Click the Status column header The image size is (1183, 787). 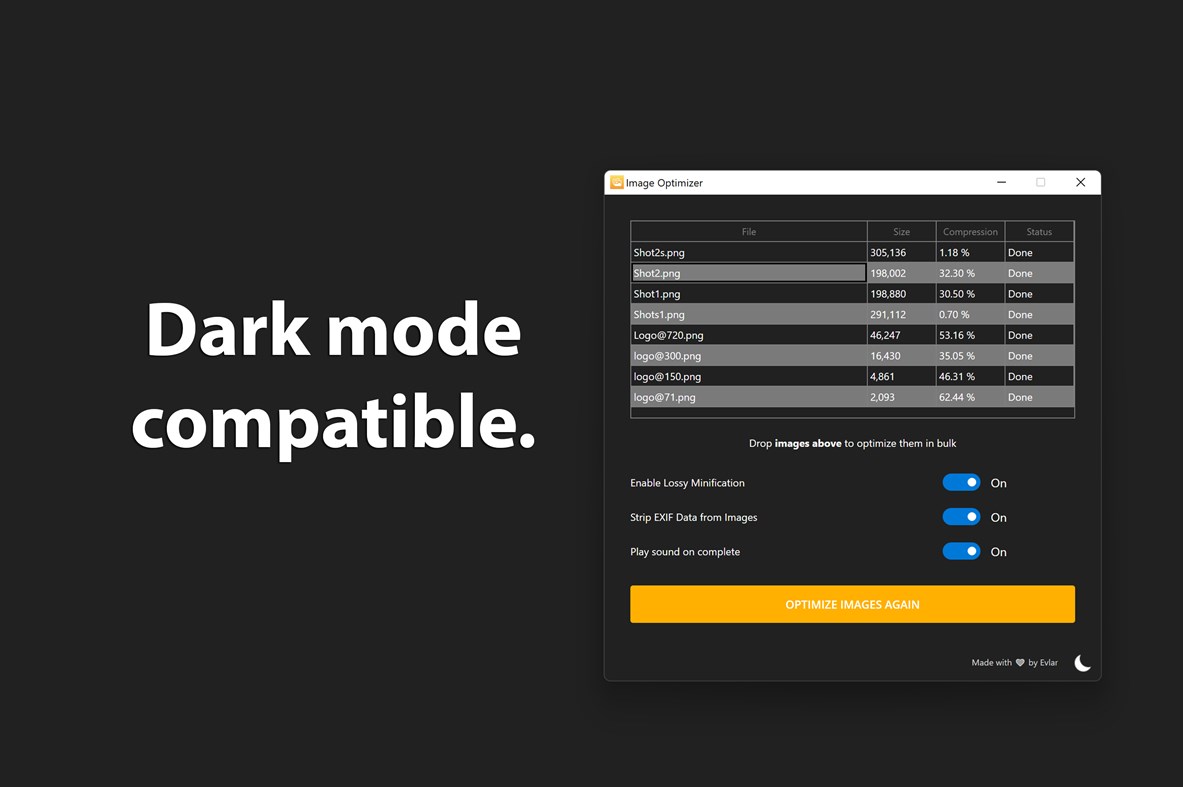(1038, 231)
